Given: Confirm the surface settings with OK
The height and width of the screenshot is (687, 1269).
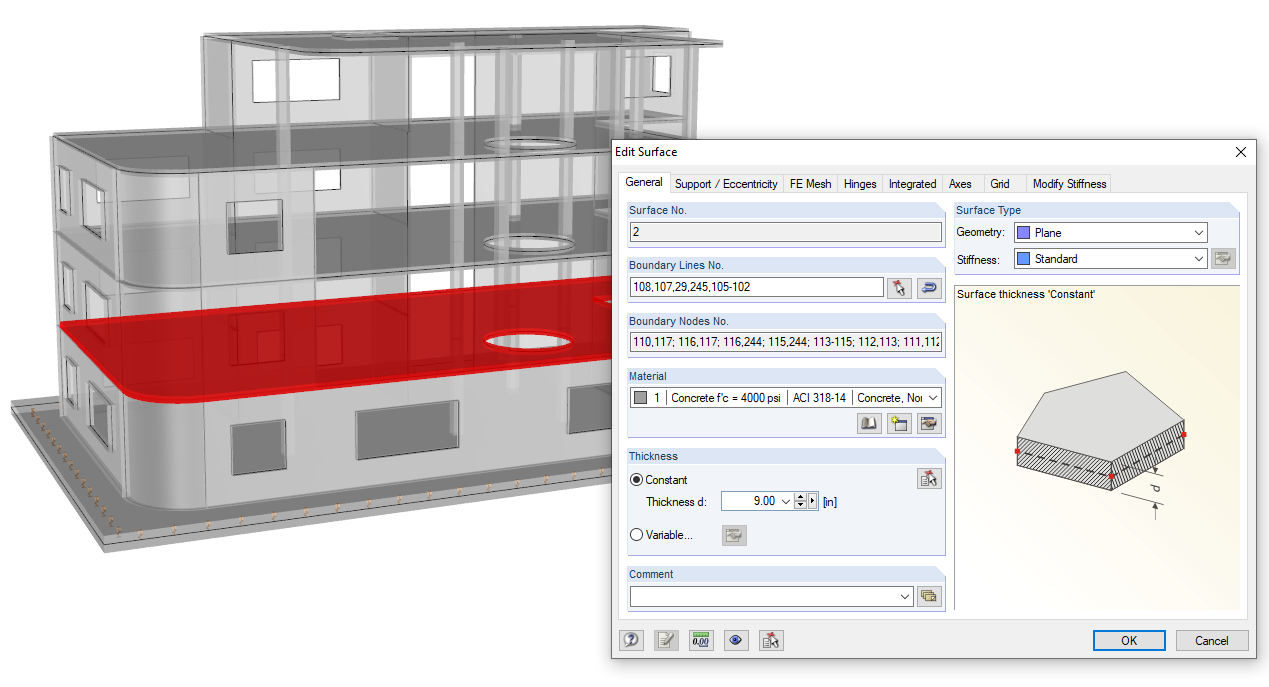Looking at the screenshot, I should pyautogui.click(x=1129, y=640).
